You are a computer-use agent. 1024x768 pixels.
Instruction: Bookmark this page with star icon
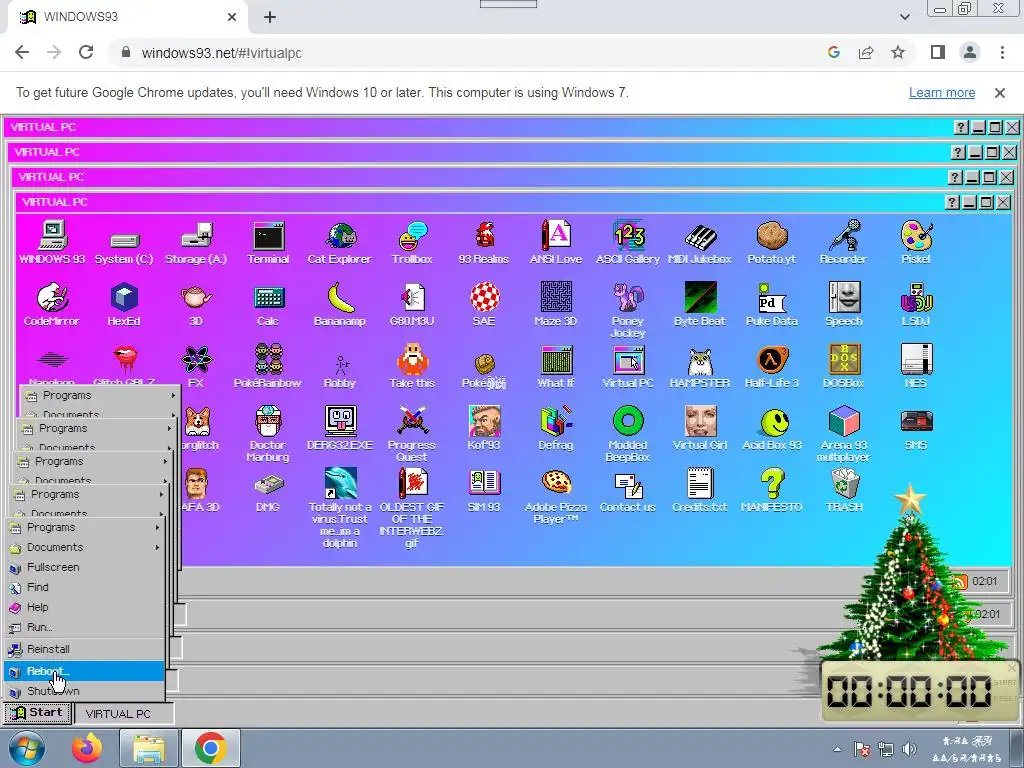coord(898,52)
